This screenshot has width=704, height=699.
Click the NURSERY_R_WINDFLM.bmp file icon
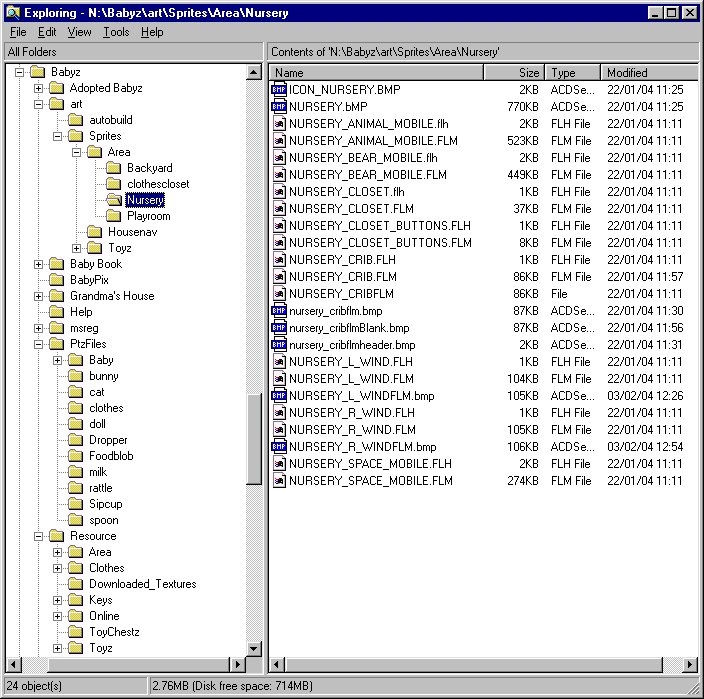coord(279,447)
